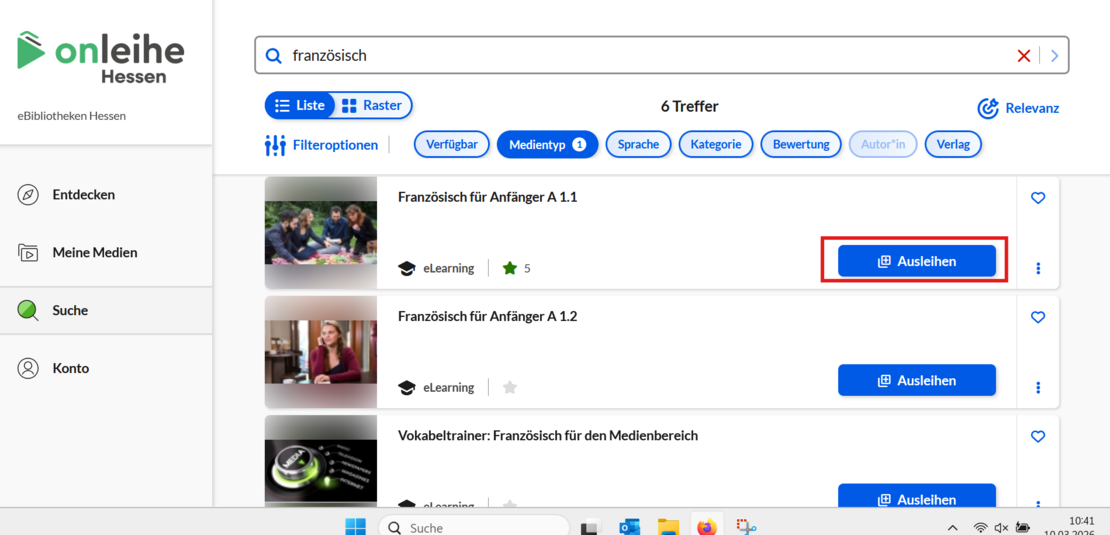Click the Onleihe Hessen logo
Screen dimensions: 1110x535
pos(101,57)
